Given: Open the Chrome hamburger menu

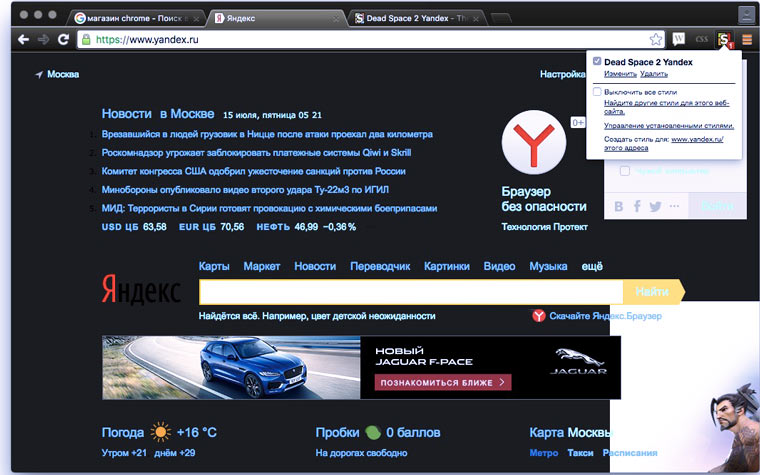Looking at the screenshot, I should (747, 40).
